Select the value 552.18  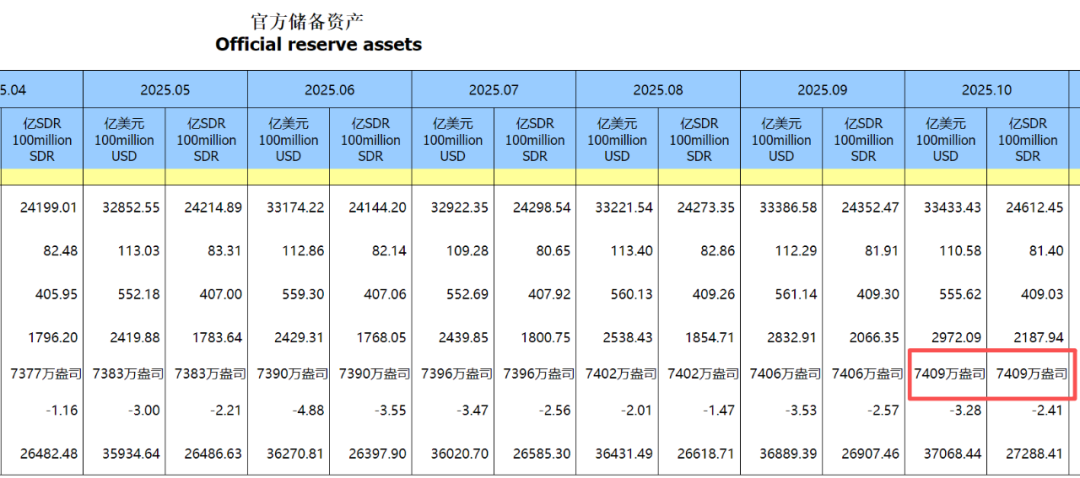140,294
